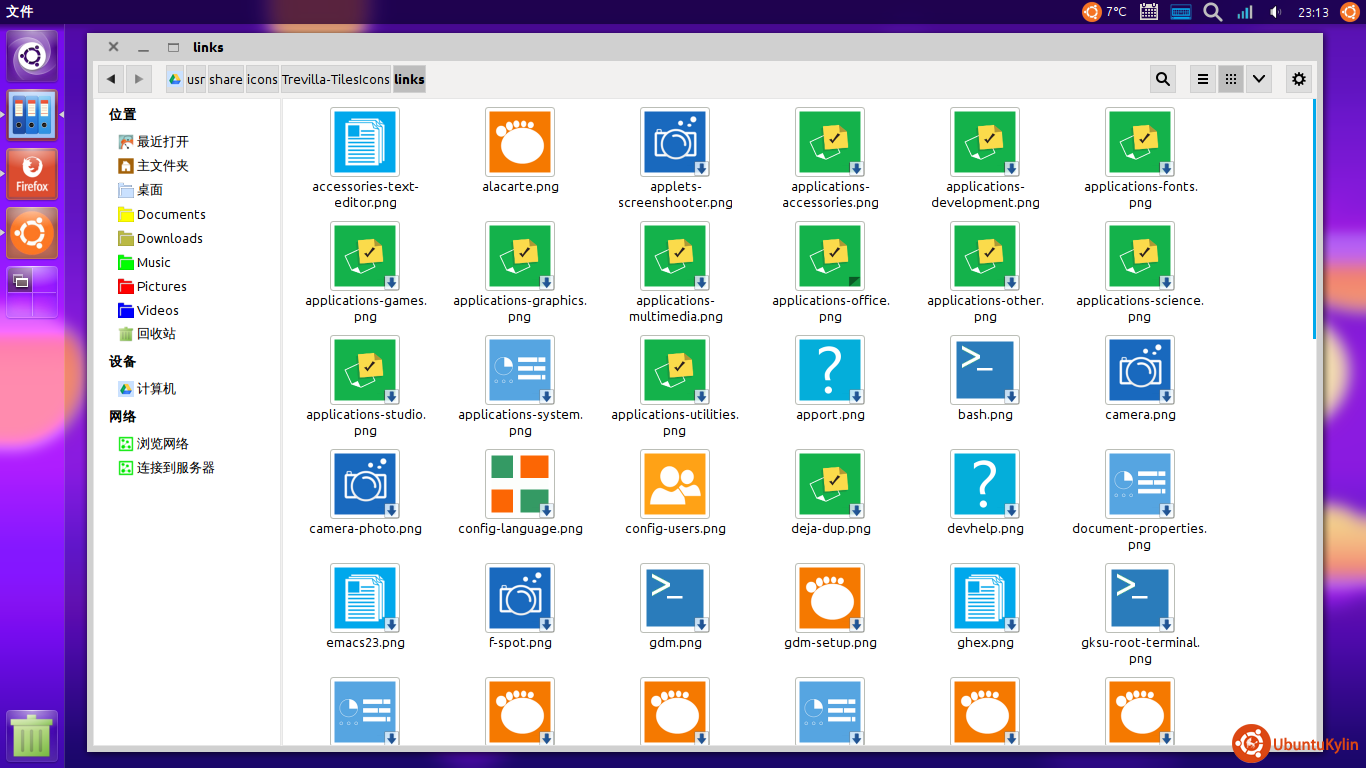Viewport: 1366px width, 768px height.
Task: Go forward with the right arrow button
Action: tap(139, 80)
